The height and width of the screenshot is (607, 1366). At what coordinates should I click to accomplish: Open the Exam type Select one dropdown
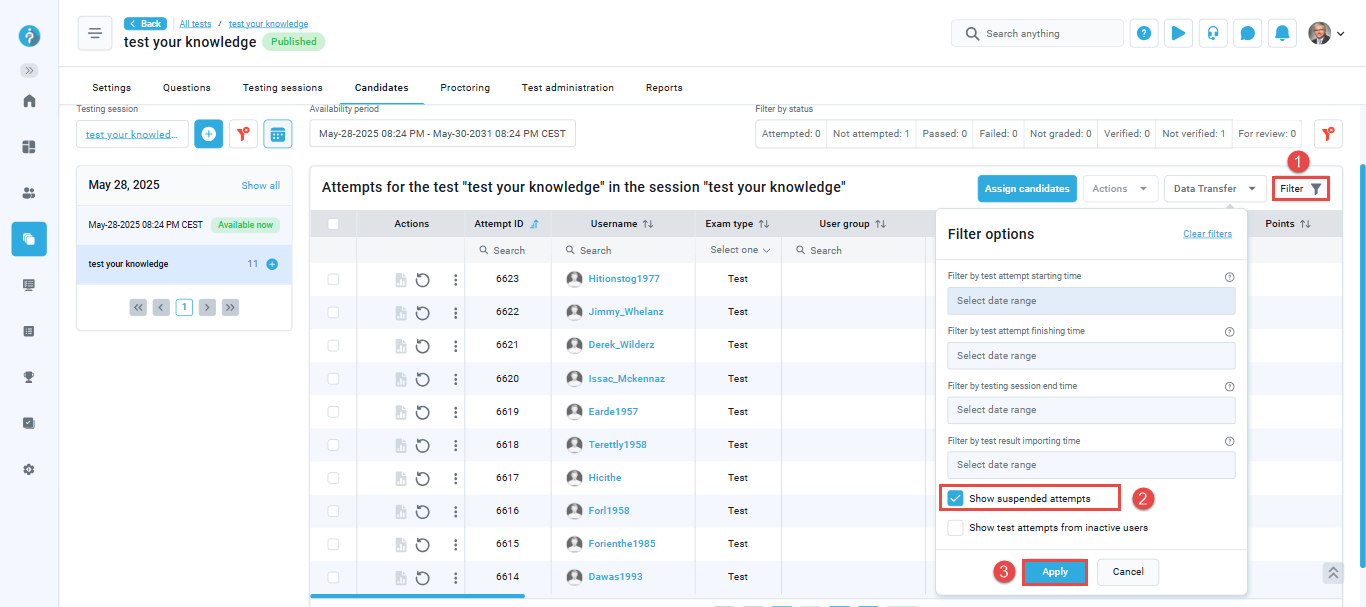(x=739, y=250)
